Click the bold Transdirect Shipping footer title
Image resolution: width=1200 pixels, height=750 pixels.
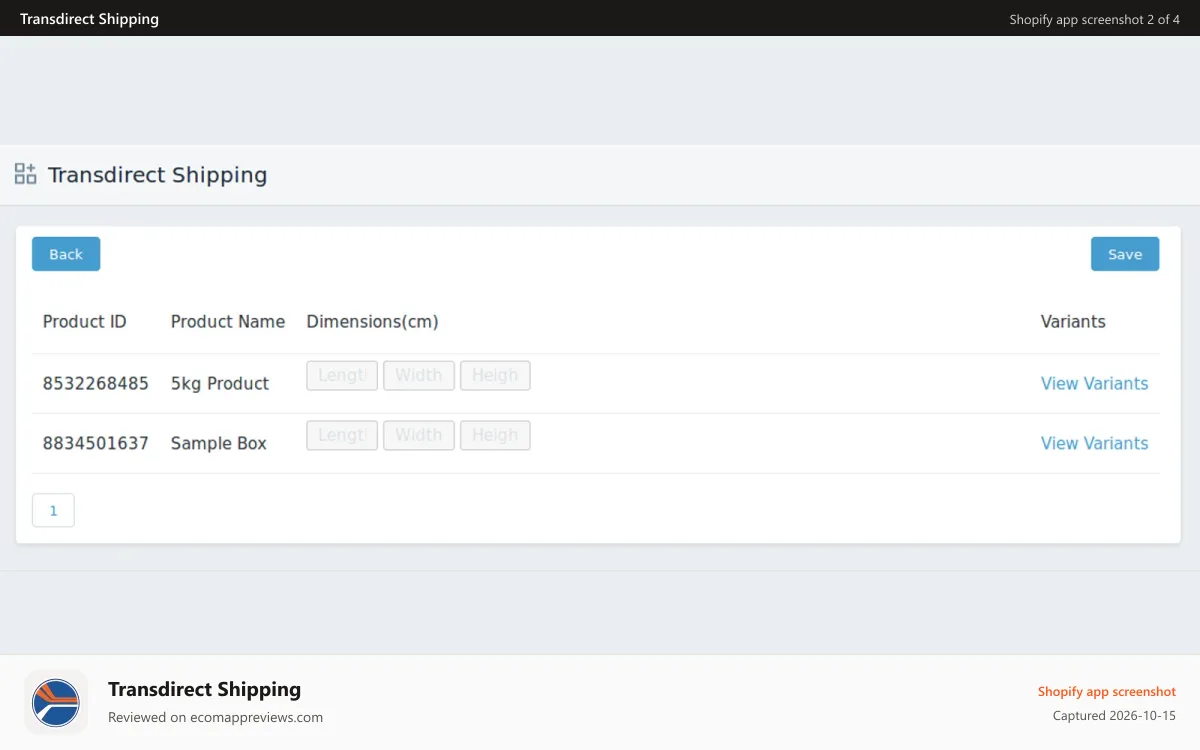pyautogui.click(x=204, y=689)
